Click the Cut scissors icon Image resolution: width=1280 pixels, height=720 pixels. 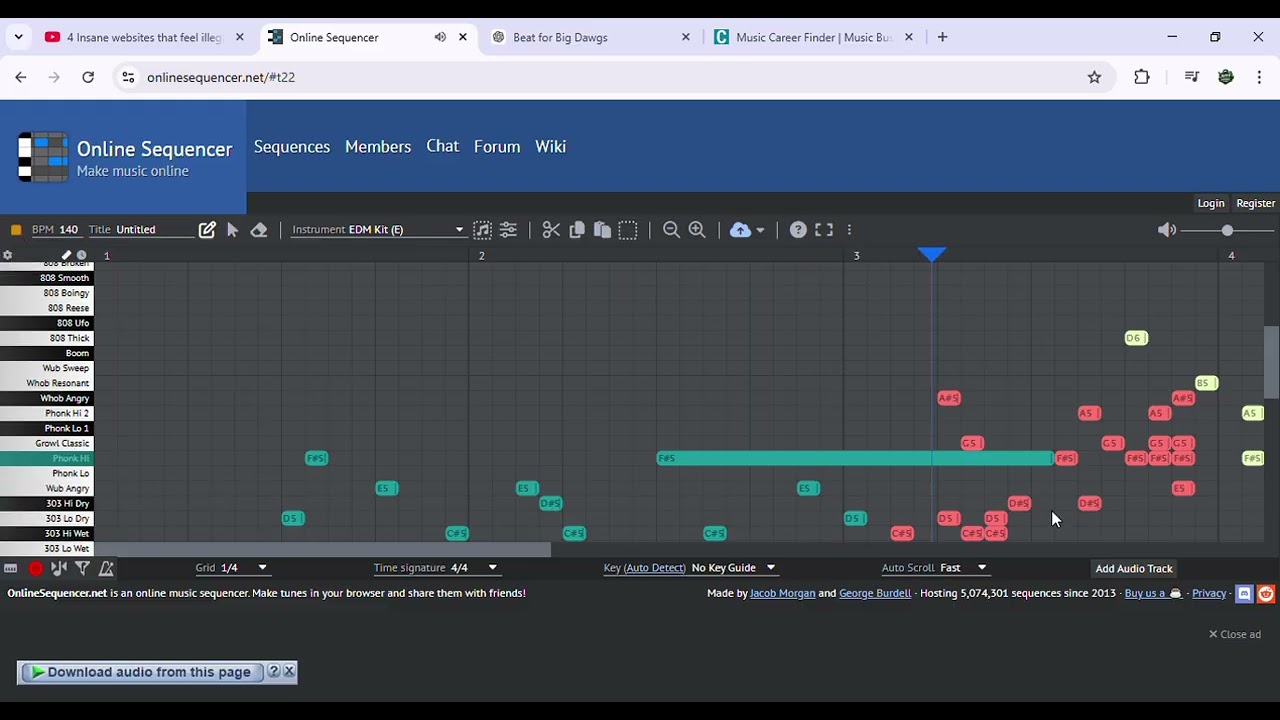[551, 230]
